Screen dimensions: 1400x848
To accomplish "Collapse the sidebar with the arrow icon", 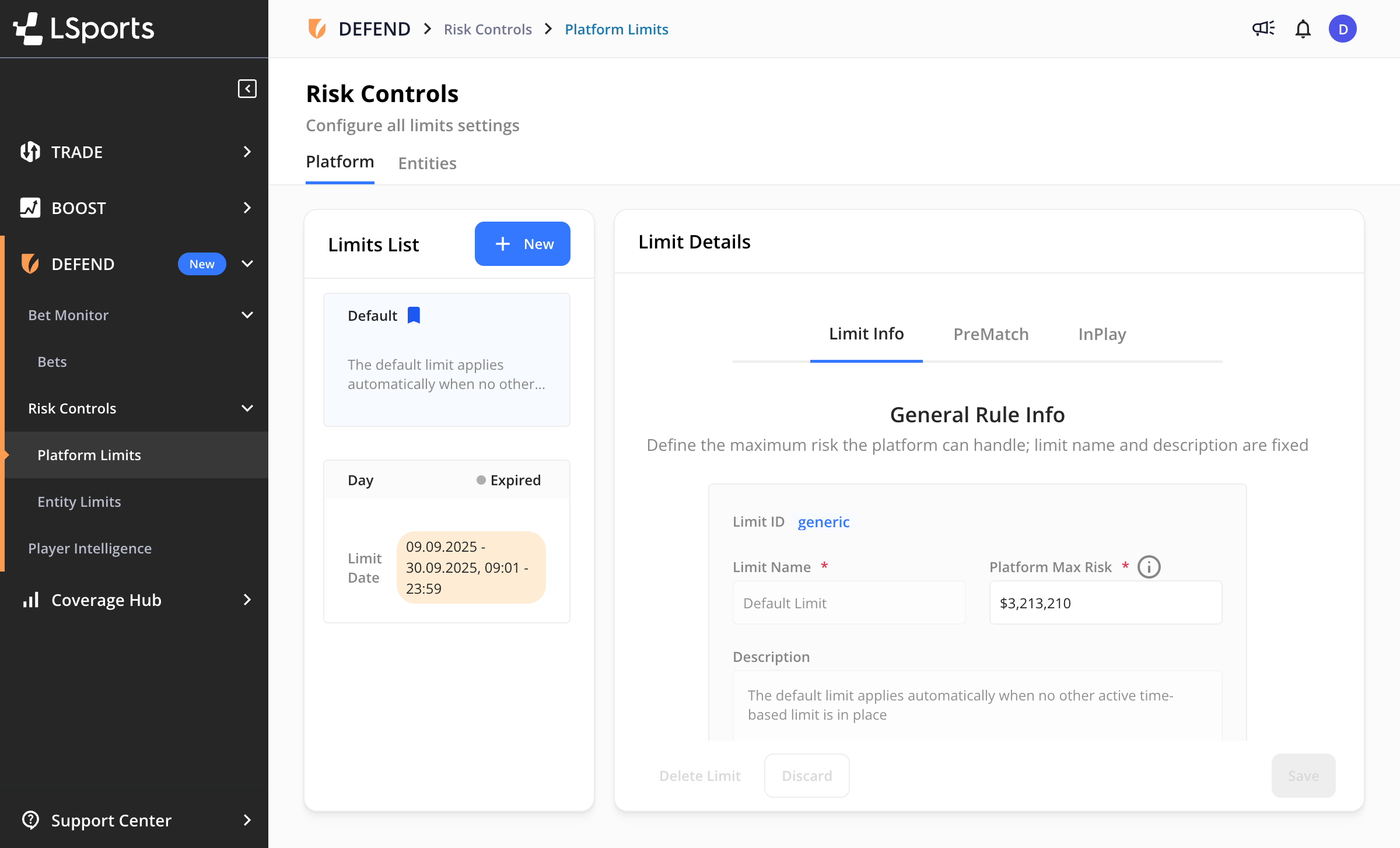I will (247, 89).
